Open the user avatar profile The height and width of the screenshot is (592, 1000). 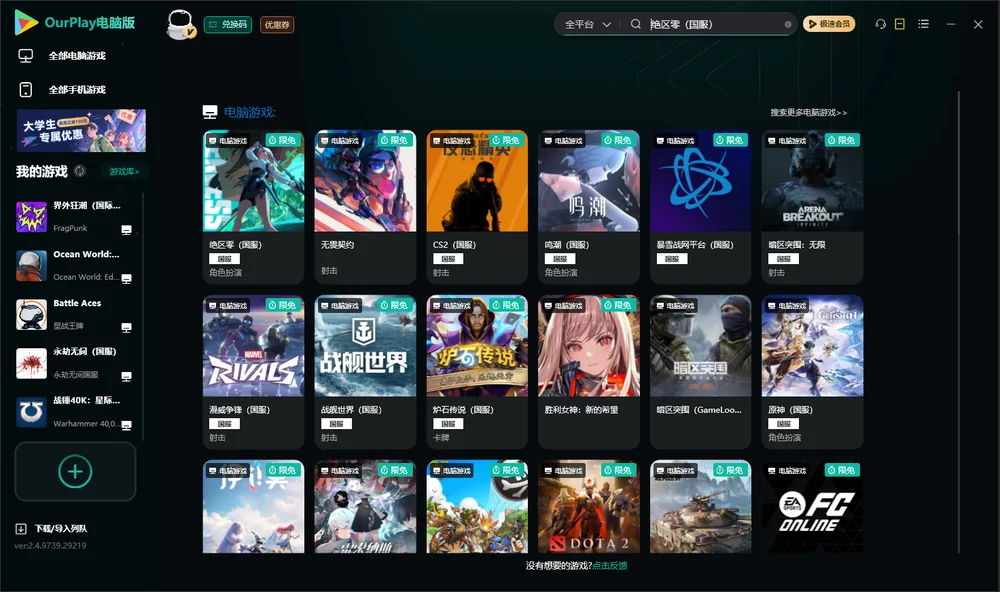pyautogui.click(x=180, y=25)
